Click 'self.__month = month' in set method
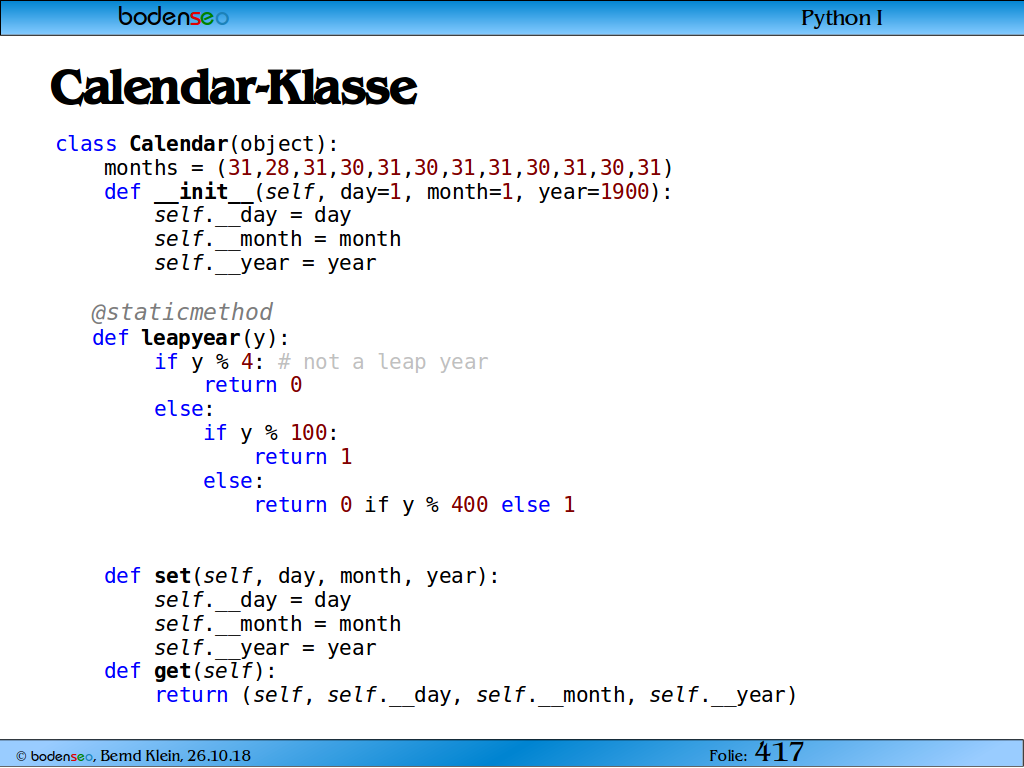The height and width of the screenshot is (768, 1024). 278,624
